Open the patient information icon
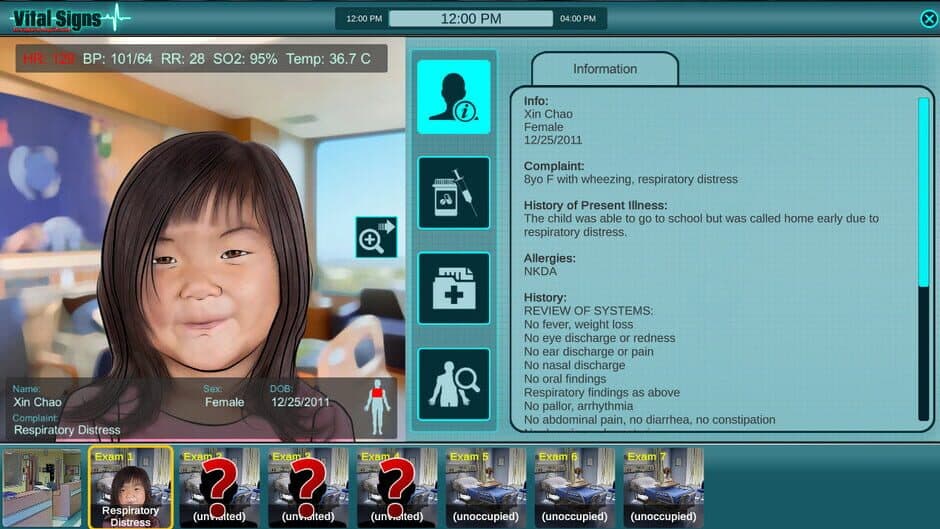Image resolution: width=940 pixels, height=529 pixels. [454, 97]
